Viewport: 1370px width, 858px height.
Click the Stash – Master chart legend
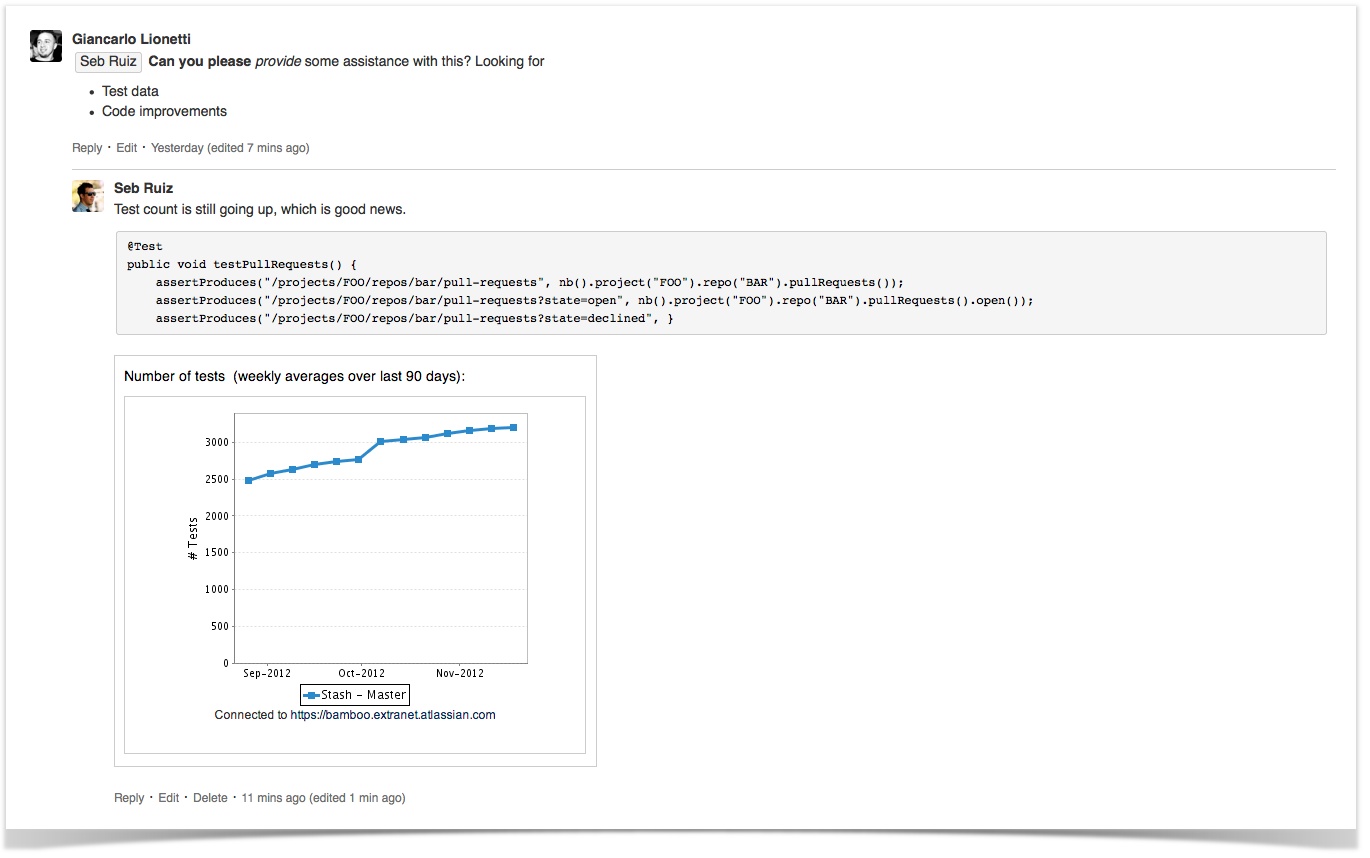click(x=355, y=695)
